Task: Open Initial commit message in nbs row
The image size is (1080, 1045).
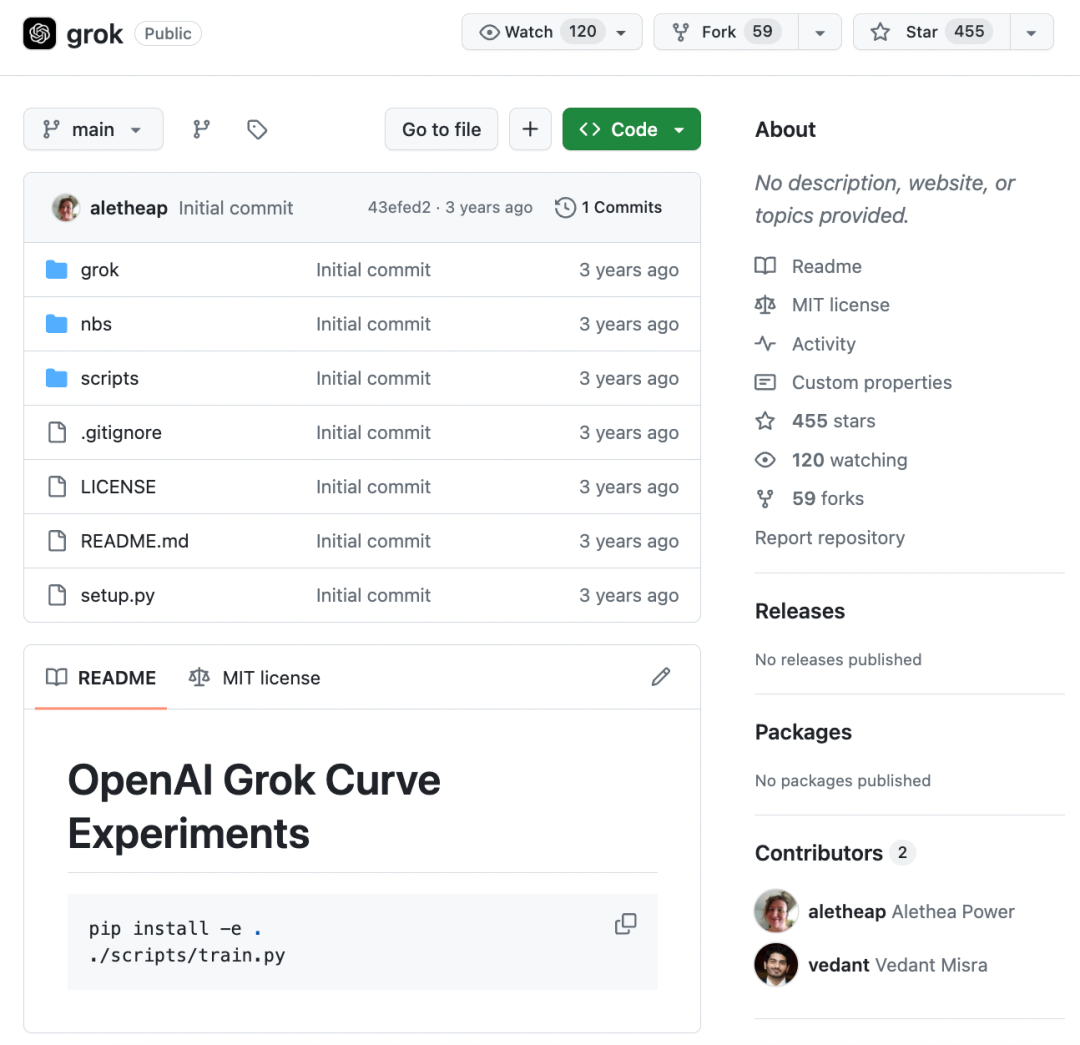Action: coord(373,324)
